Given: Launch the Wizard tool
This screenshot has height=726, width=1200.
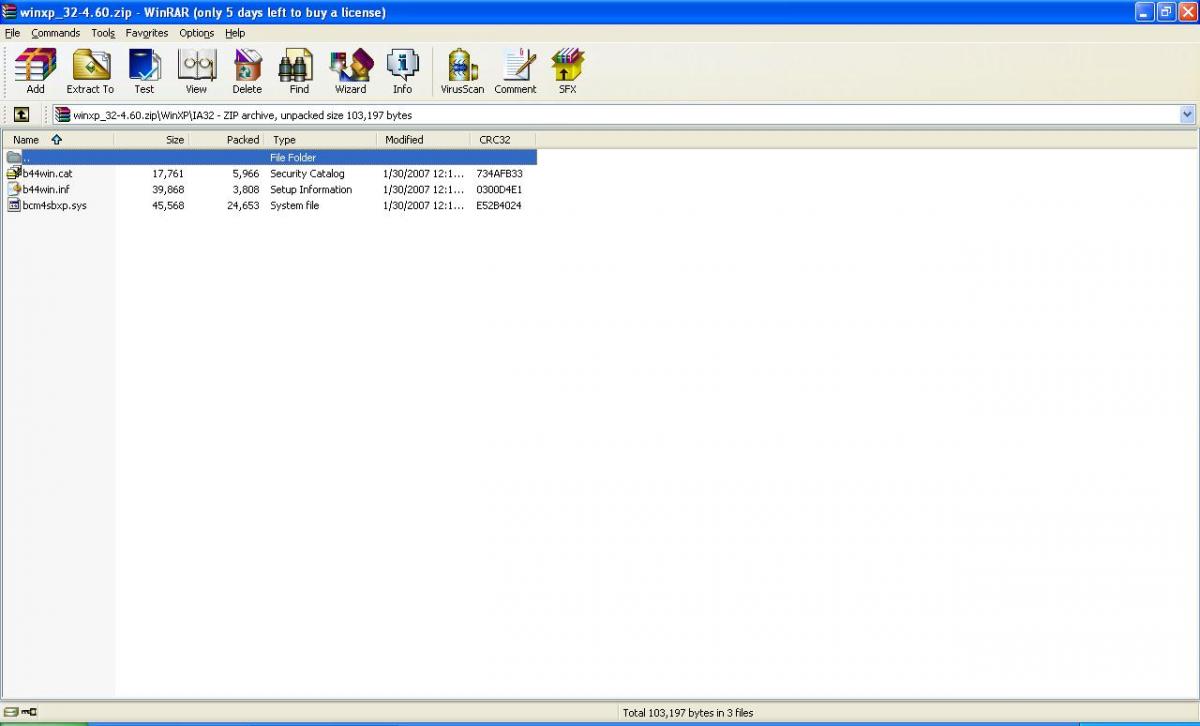Looking at the screenshot, I should coord(350,71).
